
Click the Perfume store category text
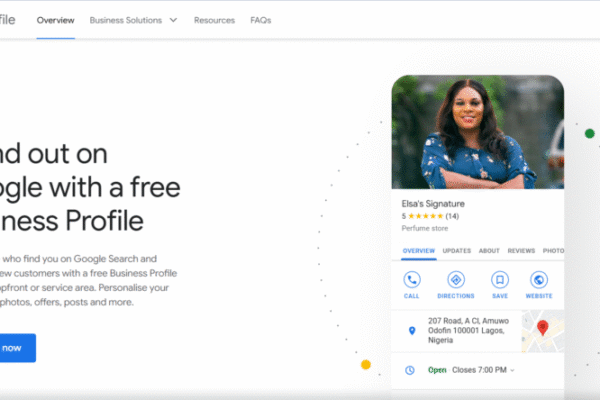tap(424, 229)
